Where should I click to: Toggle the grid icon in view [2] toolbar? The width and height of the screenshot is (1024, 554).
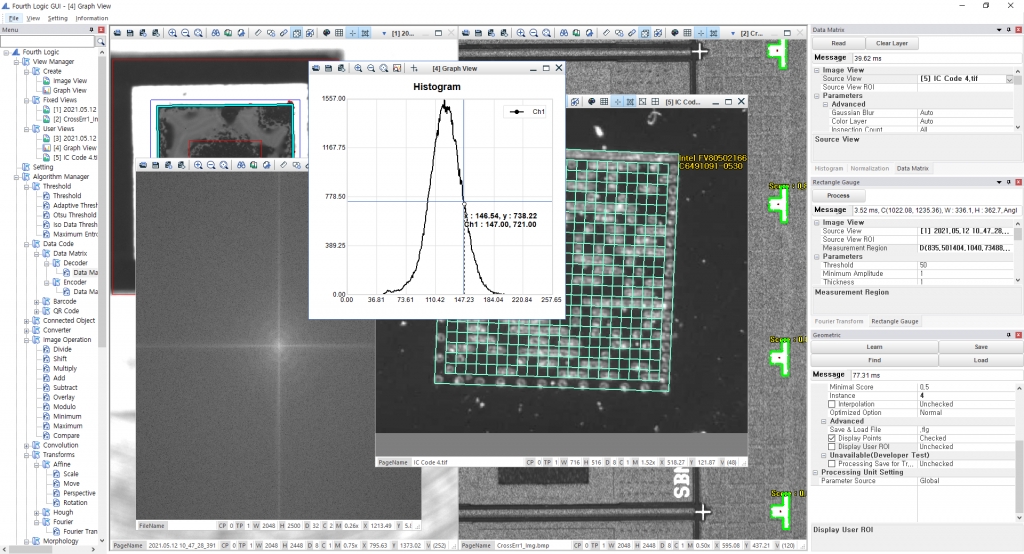688,33
